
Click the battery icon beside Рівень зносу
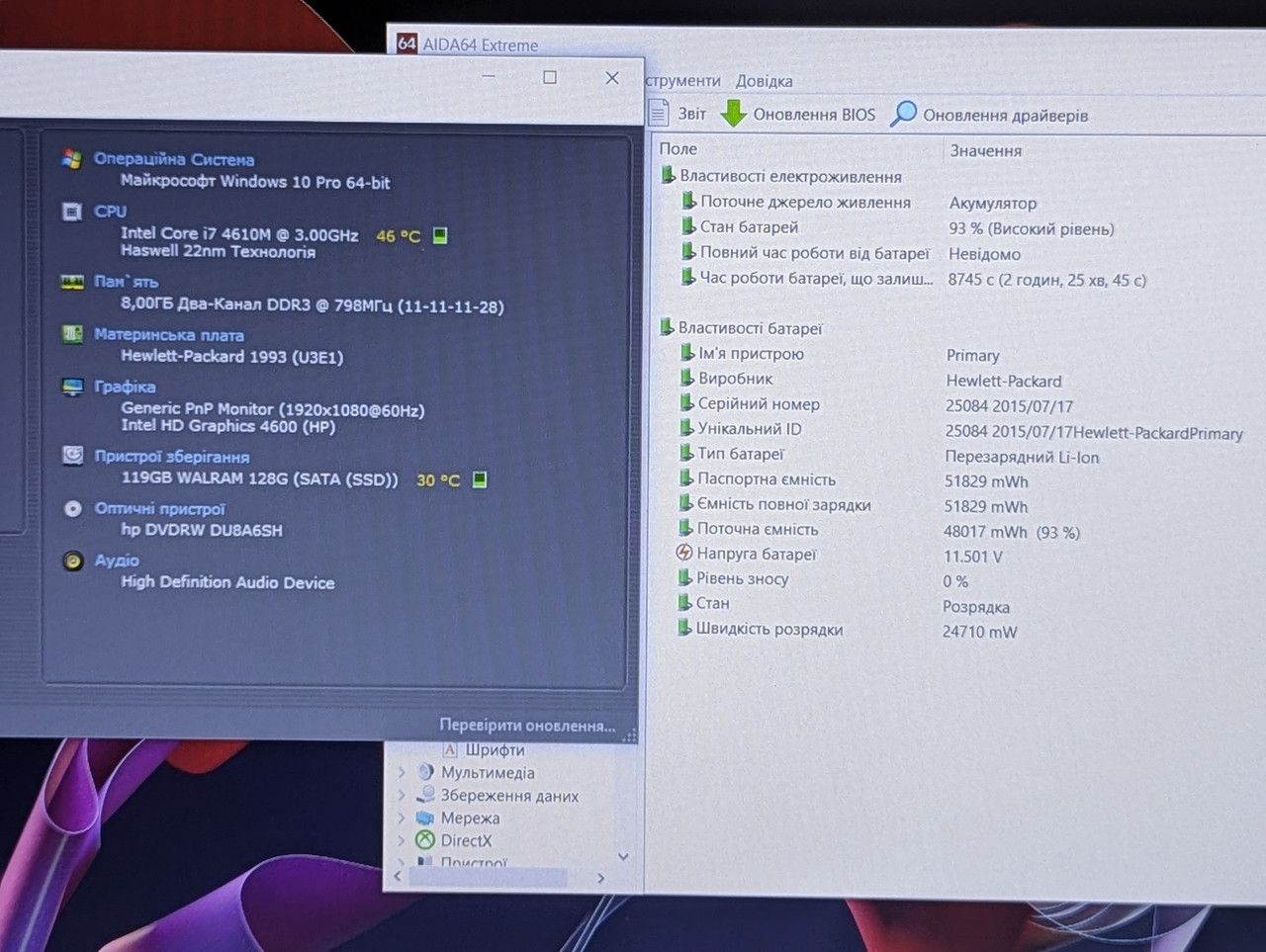click(x=684, y=578)
